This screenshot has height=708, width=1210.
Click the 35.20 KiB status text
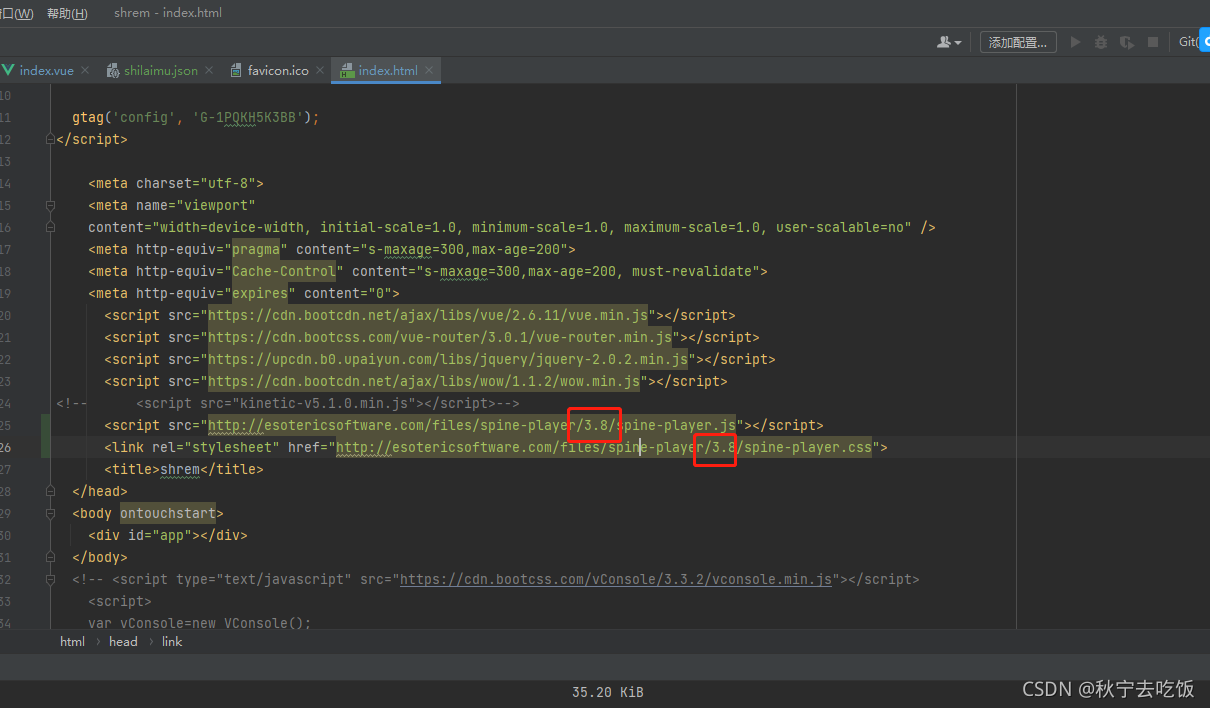pyautogui.click(x=607, y=692)
